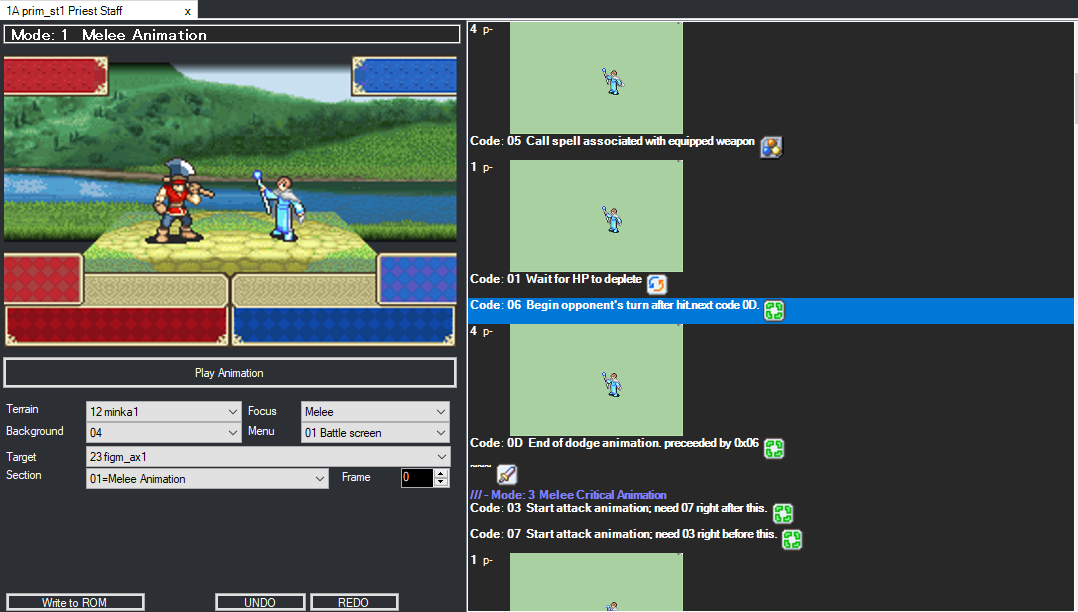Open the Terrain dropdown showing 12 minka1
Viewport: 1078px width, 612px height.
[164, 411]
